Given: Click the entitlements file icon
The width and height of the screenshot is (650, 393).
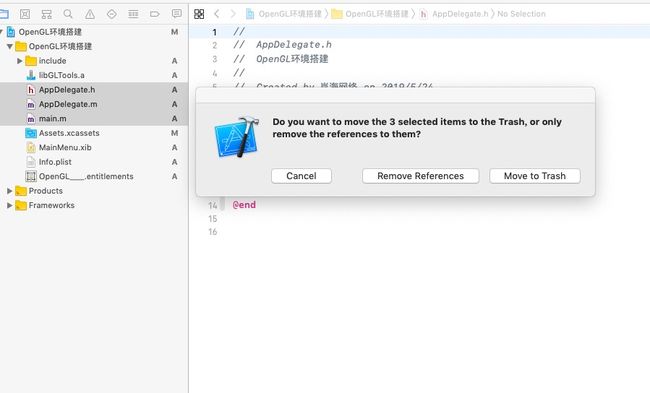Looking at the screenshot, I should click(31, 176).
